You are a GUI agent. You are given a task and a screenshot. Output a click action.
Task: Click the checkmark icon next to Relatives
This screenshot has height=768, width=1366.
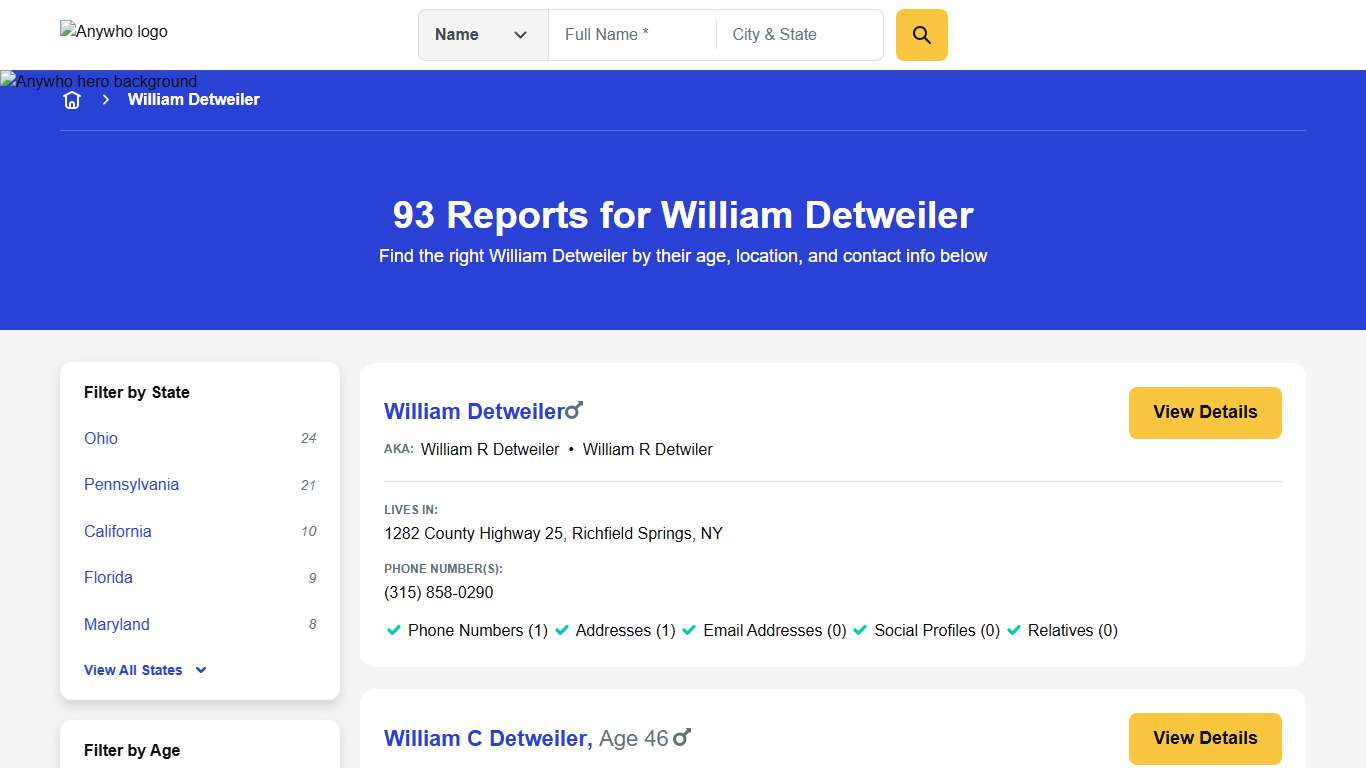coord(1013,631)
